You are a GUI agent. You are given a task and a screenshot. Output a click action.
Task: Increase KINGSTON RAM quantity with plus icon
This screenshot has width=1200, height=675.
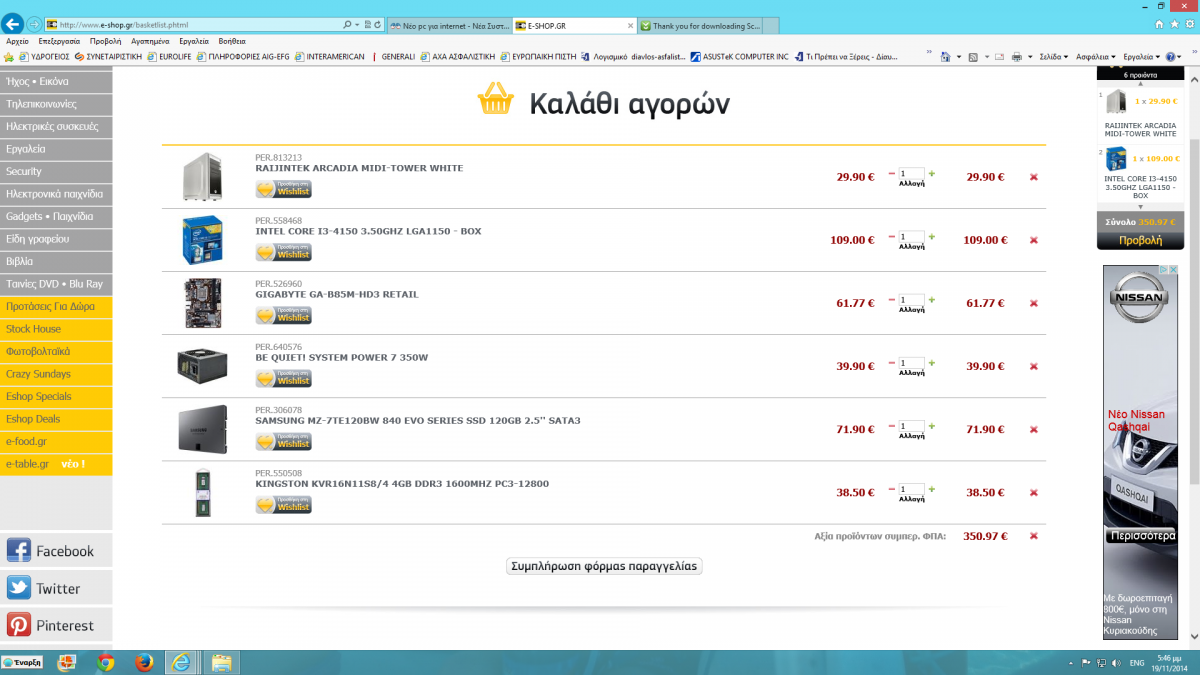pos(932,489)
